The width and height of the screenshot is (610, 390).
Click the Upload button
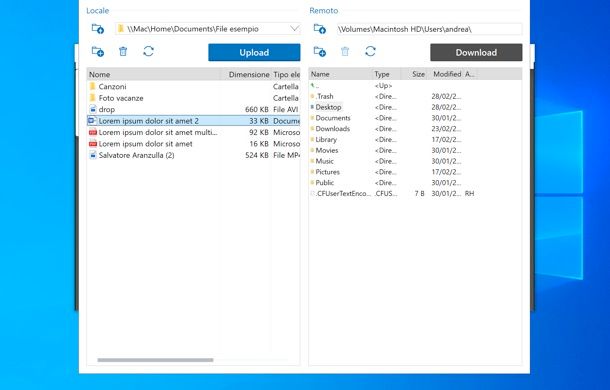pos(254,52)
